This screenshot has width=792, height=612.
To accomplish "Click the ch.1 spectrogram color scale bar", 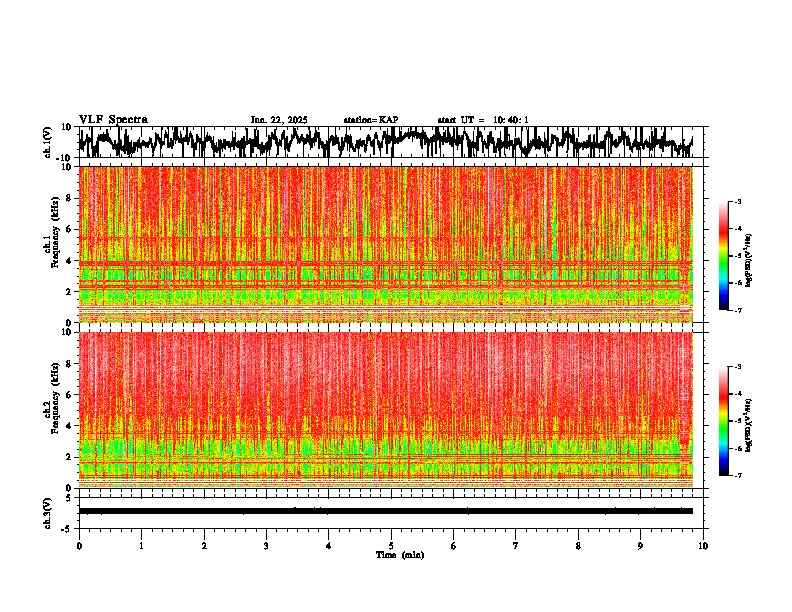I will (724, 256).
